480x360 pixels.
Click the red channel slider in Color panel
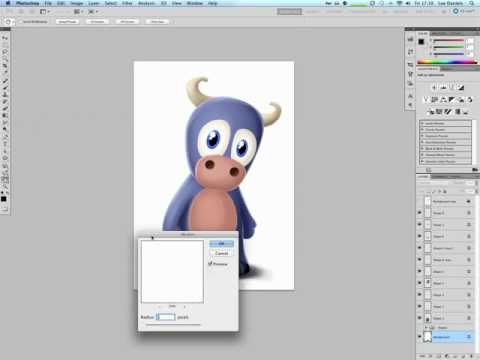pos(448,41)
